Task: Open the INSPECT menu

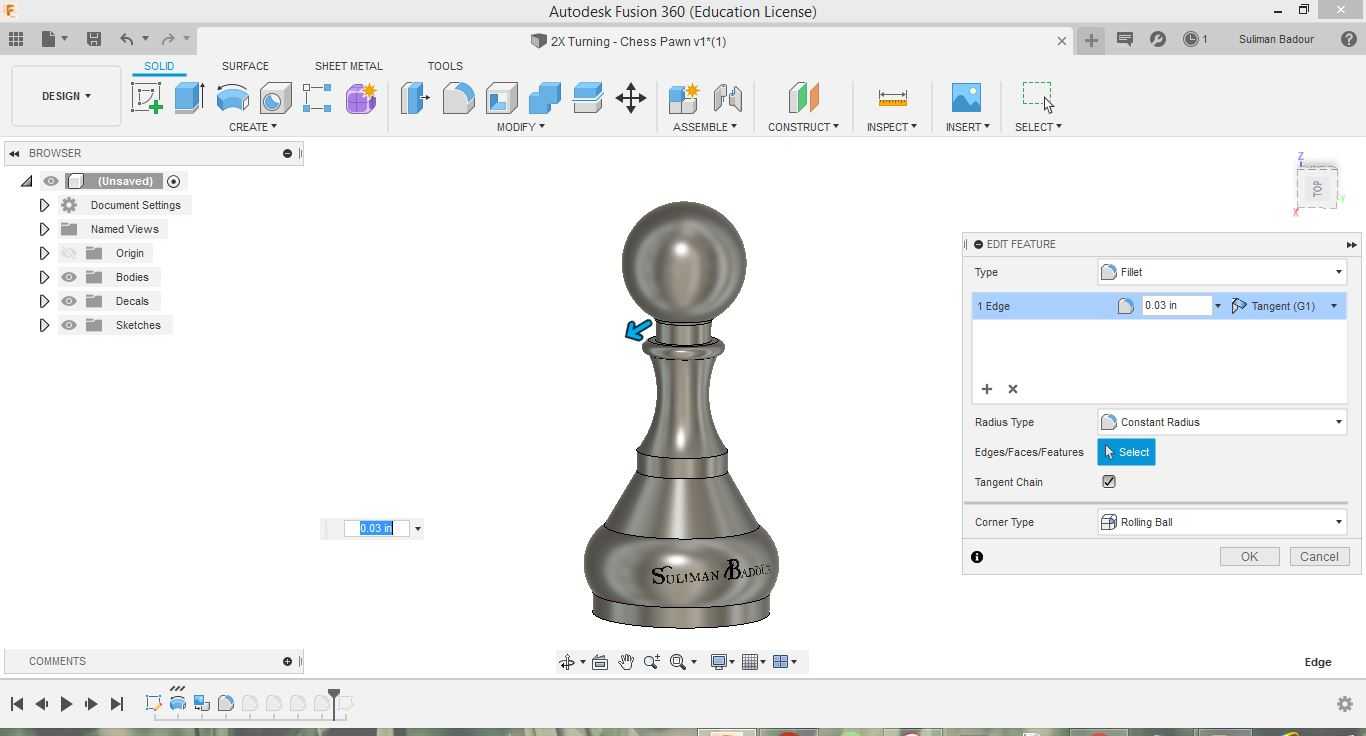Action: coord(891,127)
